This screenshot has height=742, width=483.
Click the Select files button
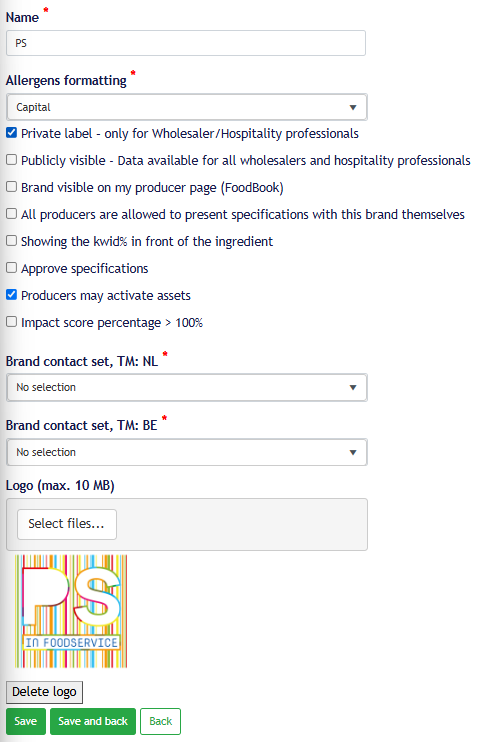pos(67,524)
